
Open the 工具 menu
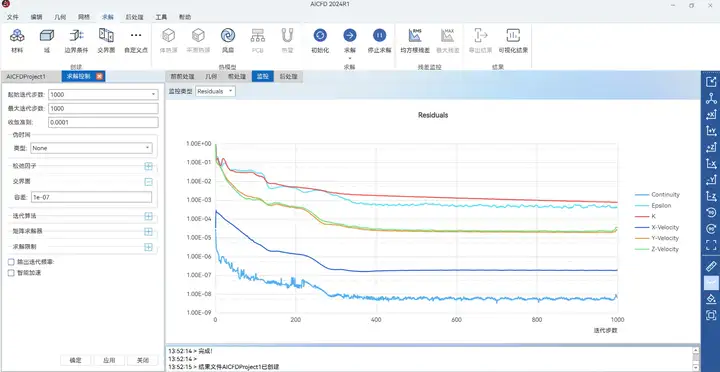pos(161,17)
